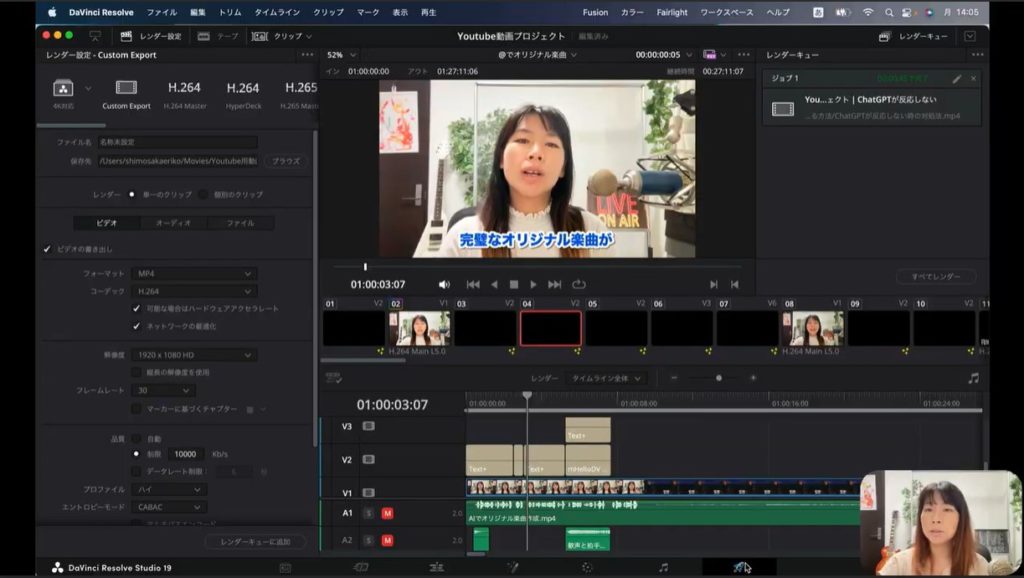Expand the resolution 1920 x 1080 HD dropdown

[x=195, y=355]
